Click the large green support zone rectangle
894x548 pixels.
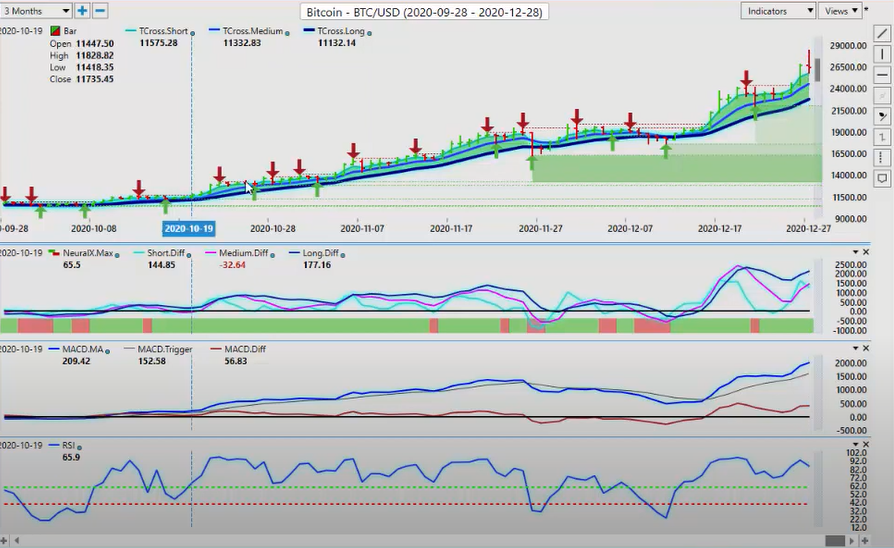tap(676, 168)
